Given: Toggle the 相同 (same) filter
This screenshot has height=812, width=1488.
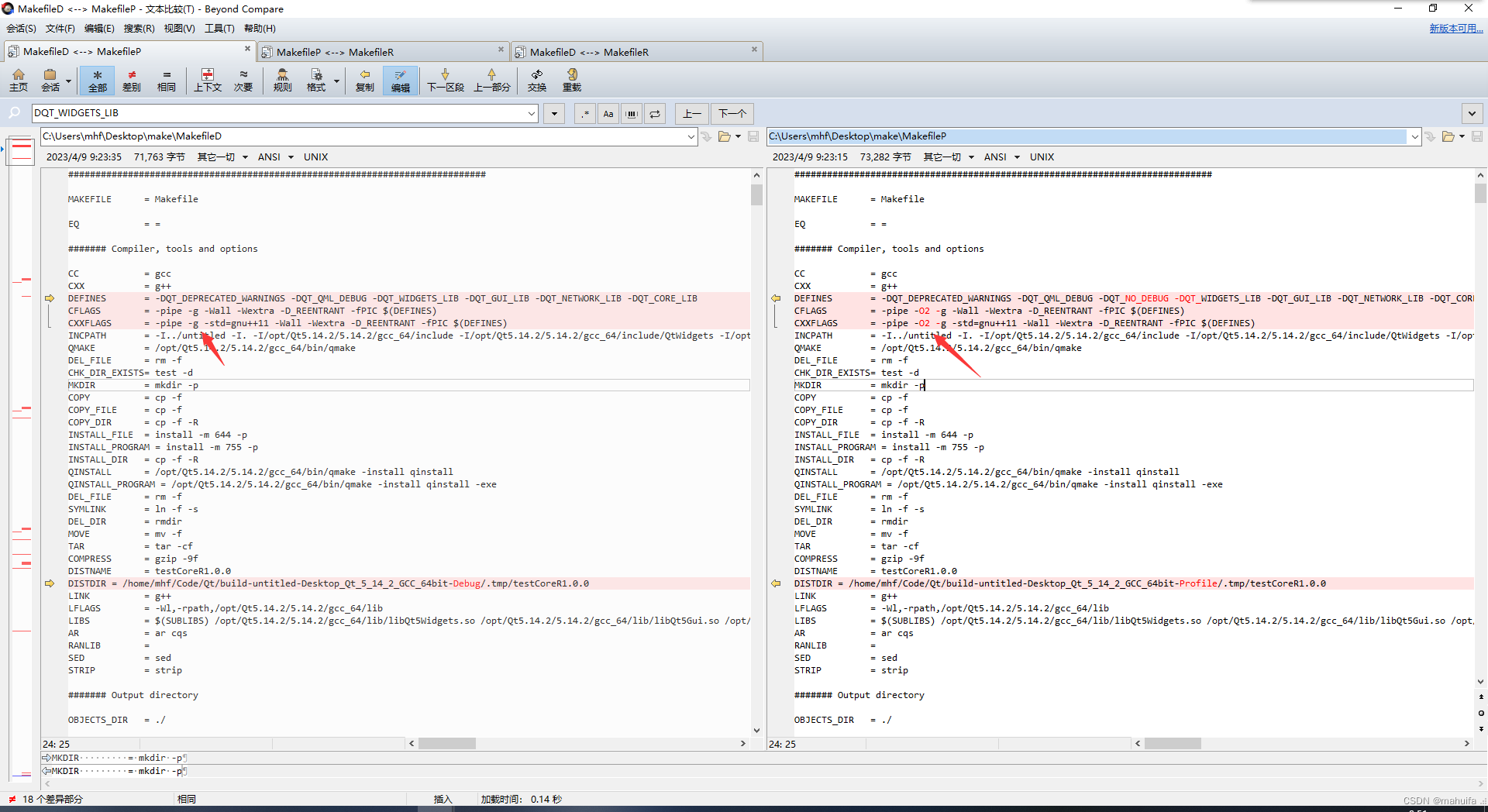Looking at the screenshot, I should [x=167, y=80].
